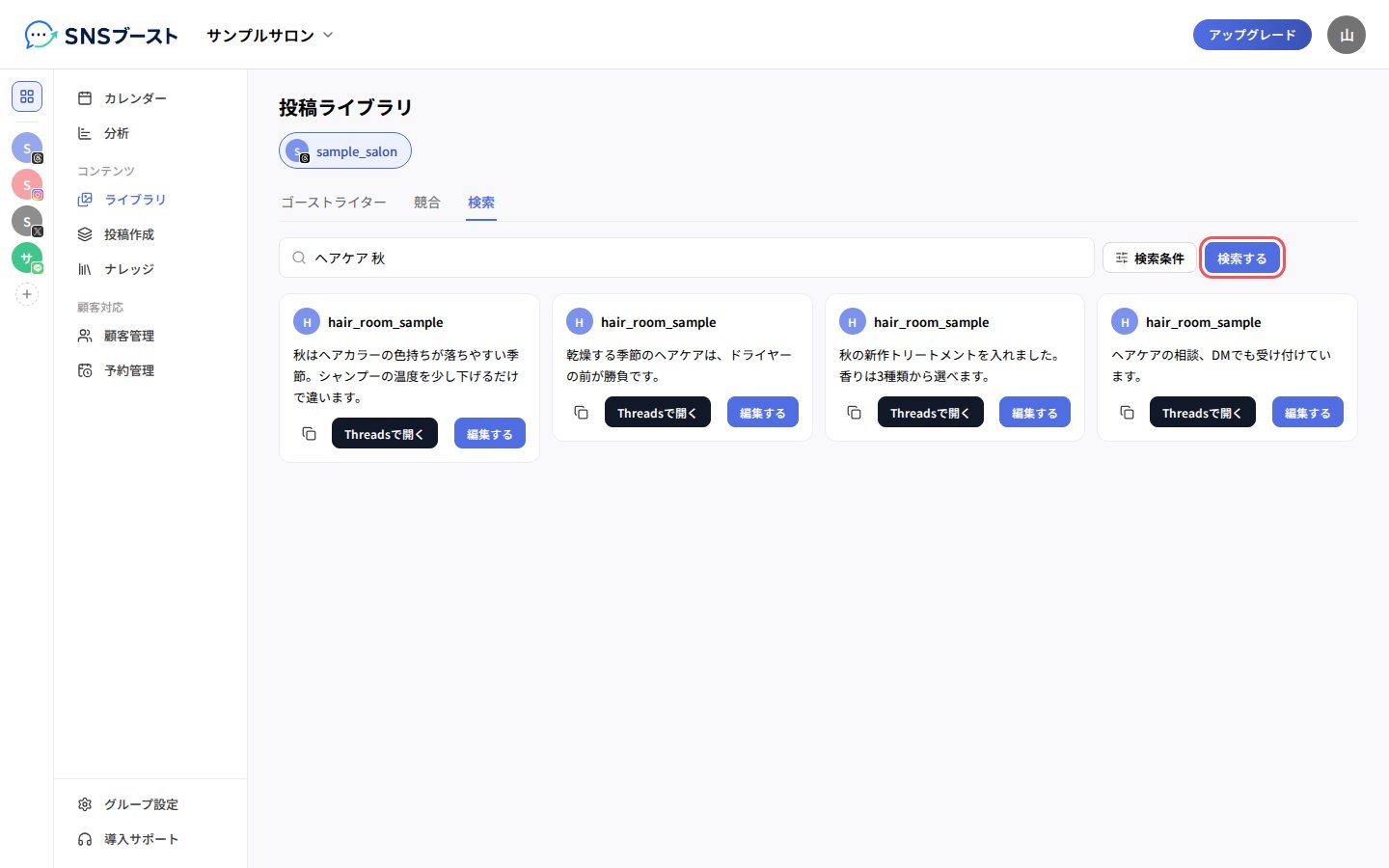This screenshot has width=1389, height=868.
Task: Switch to the ゴーストライター tab
Action: pyautogui.click(x=334, y=203)
